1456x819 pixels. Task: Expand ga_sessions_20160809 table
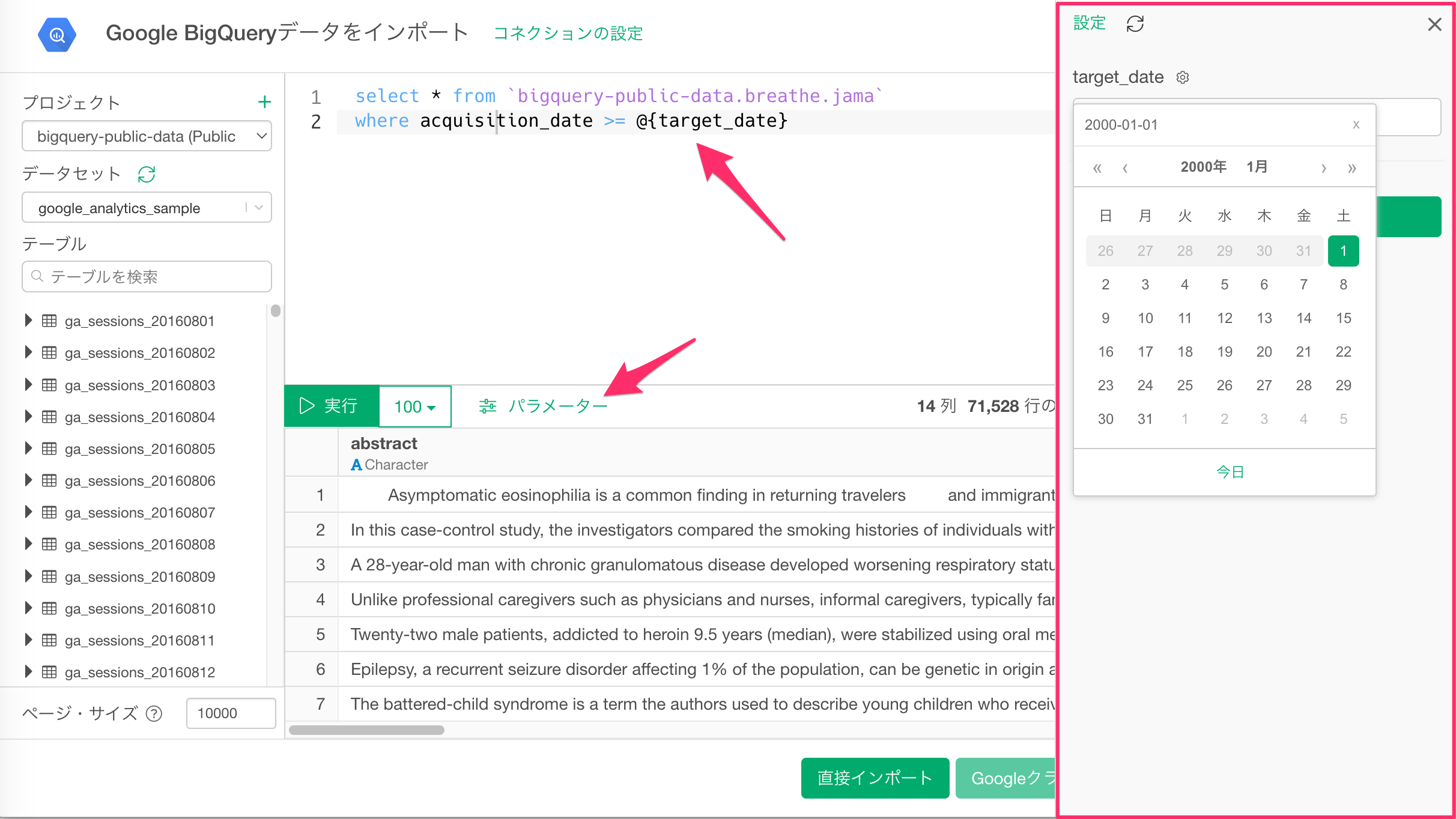(28, 576)
